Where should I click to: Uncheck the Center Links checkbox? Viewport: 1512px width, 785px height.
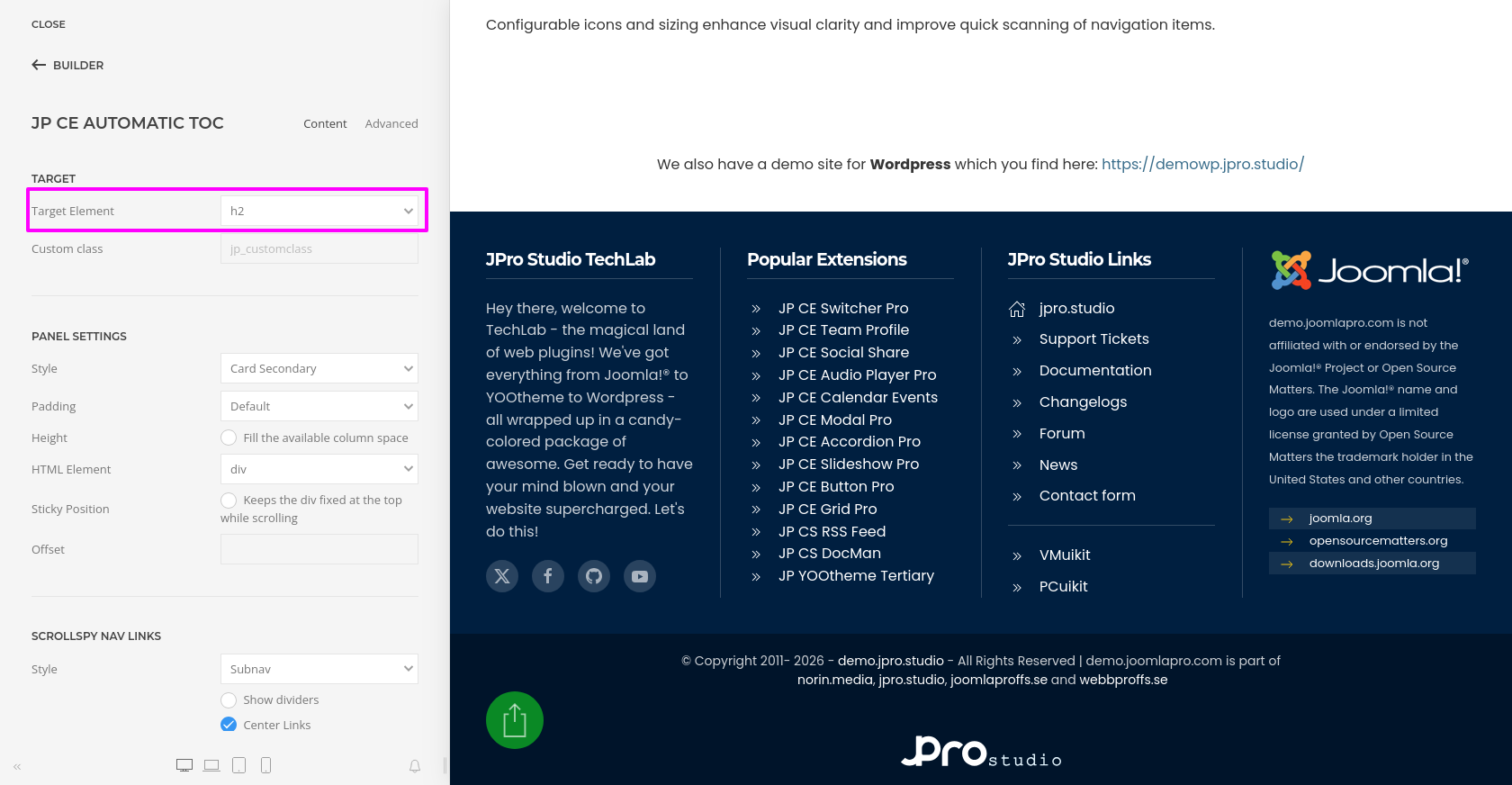point(229,725)
